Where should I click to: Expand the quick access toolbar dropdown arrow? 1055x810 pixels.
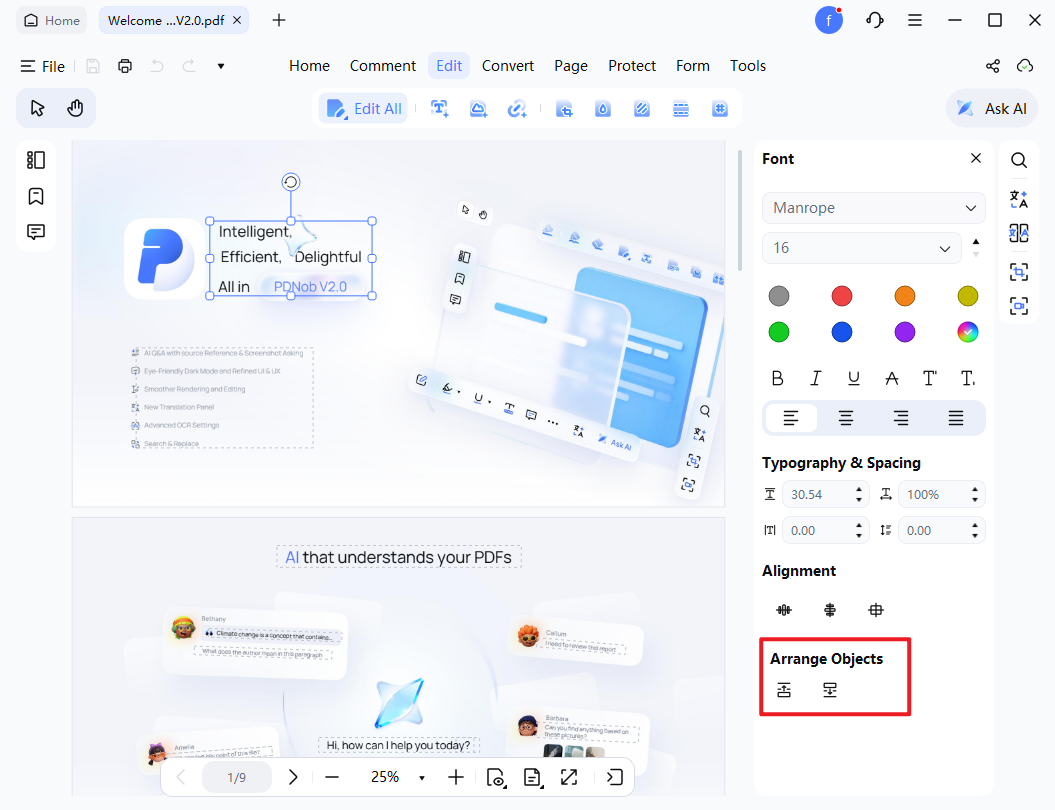(221, 66)
